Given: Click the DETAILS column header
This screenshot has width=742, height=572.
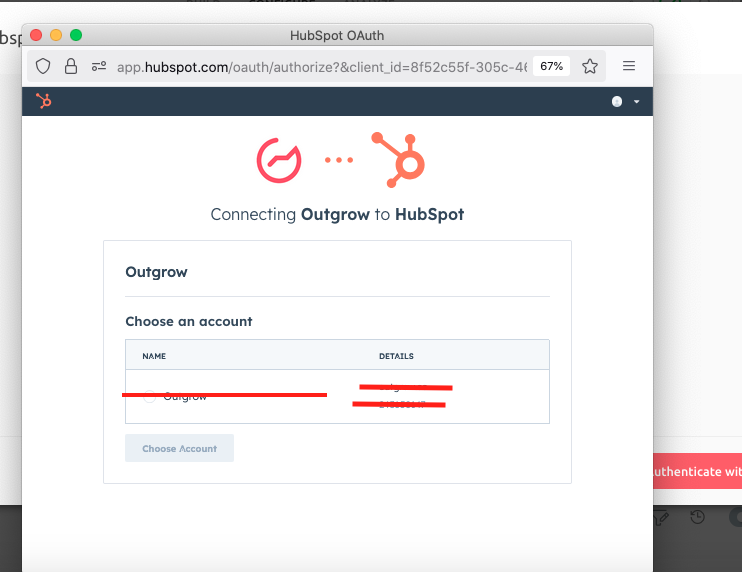Looking at the screenshot, I should [396, 356].
